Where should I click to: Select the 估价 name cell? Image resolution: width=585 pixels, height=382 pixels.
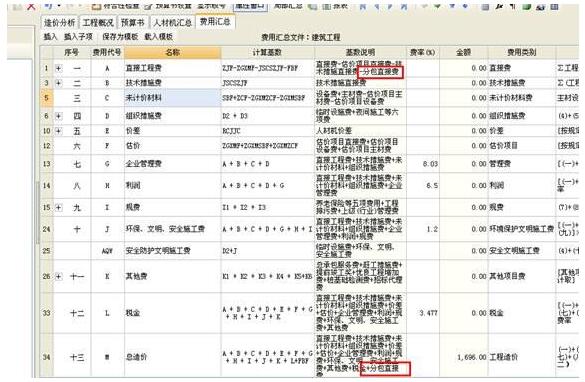click(x=172, y=146)
